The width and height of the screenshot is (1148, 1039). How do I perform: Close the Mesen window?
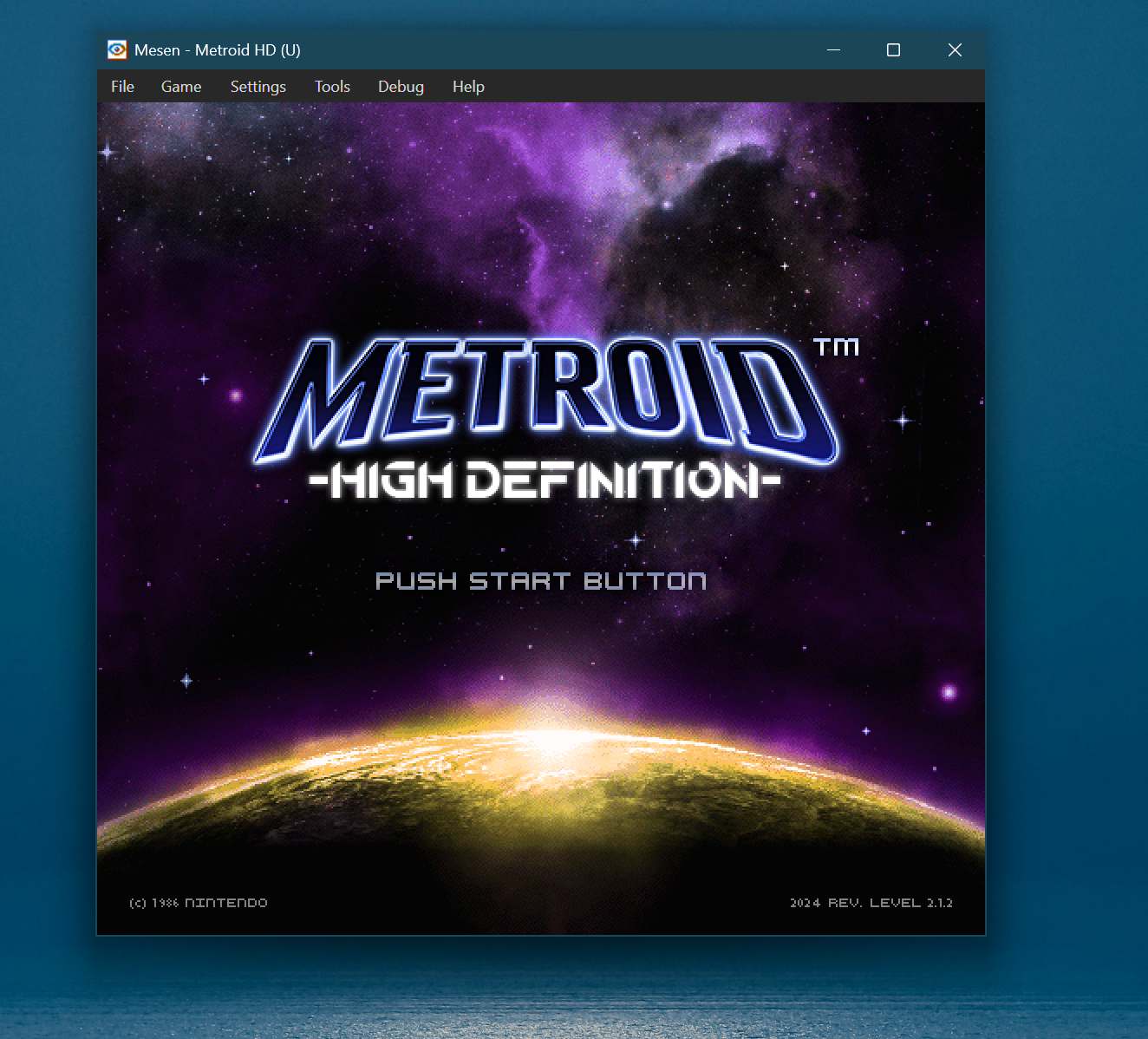click(955, 50)
